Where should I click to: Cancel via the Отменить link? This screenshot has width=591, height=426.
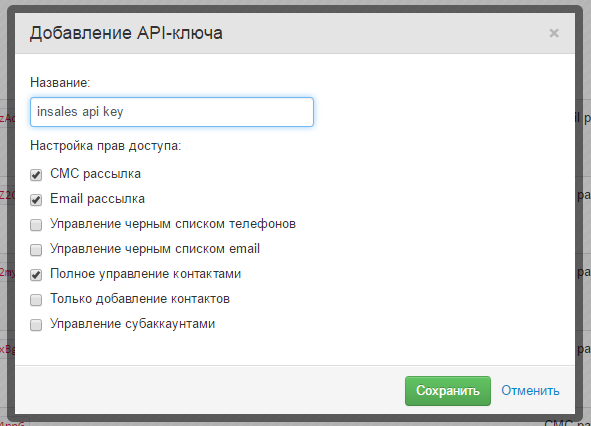coord(530,391)
